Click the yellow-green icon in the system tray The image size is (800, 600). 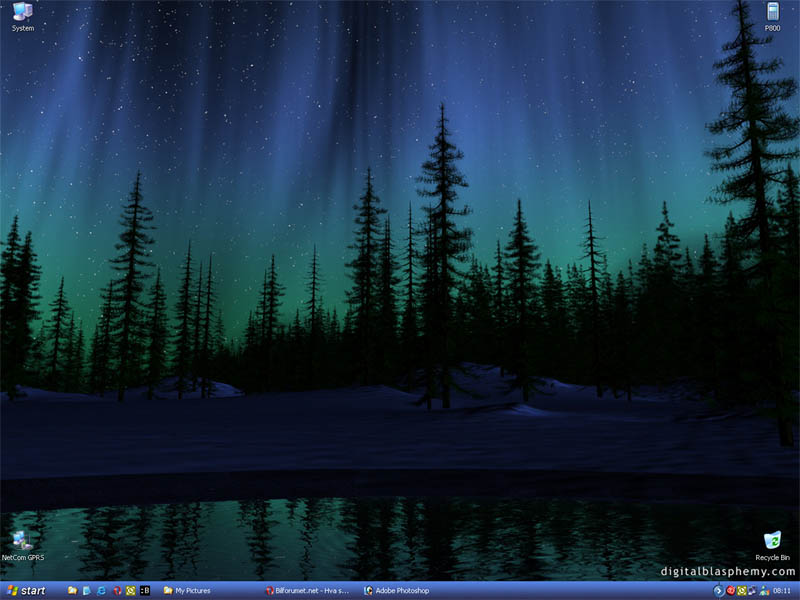741,591
